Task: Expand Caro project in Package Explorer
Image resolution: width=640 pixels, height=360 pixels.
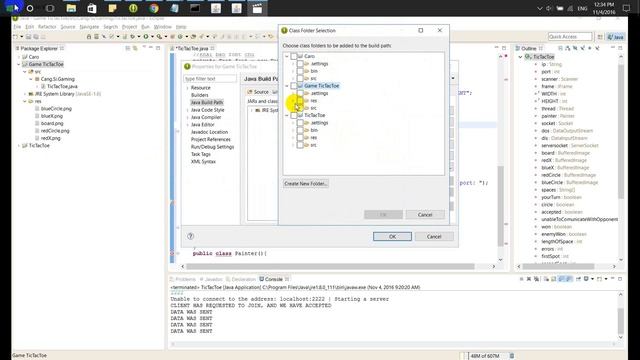Action: pyautogui.click(x=18, y=57)
